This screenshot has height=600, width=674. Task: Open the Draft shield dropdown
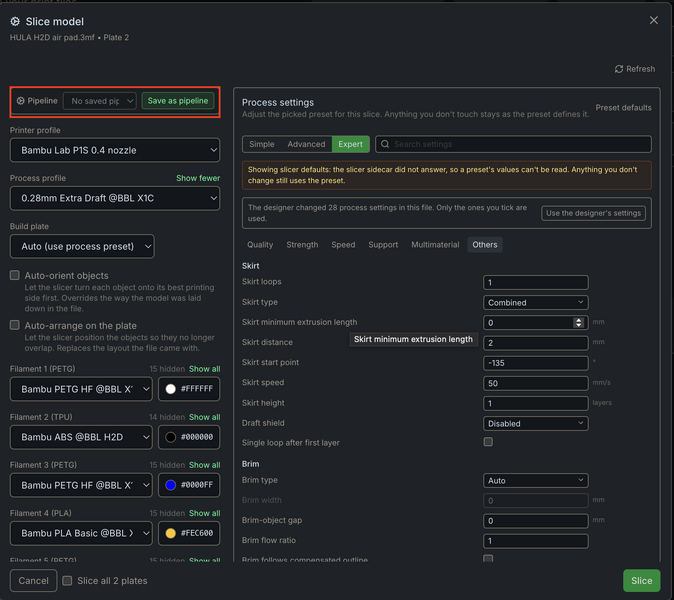536,423
